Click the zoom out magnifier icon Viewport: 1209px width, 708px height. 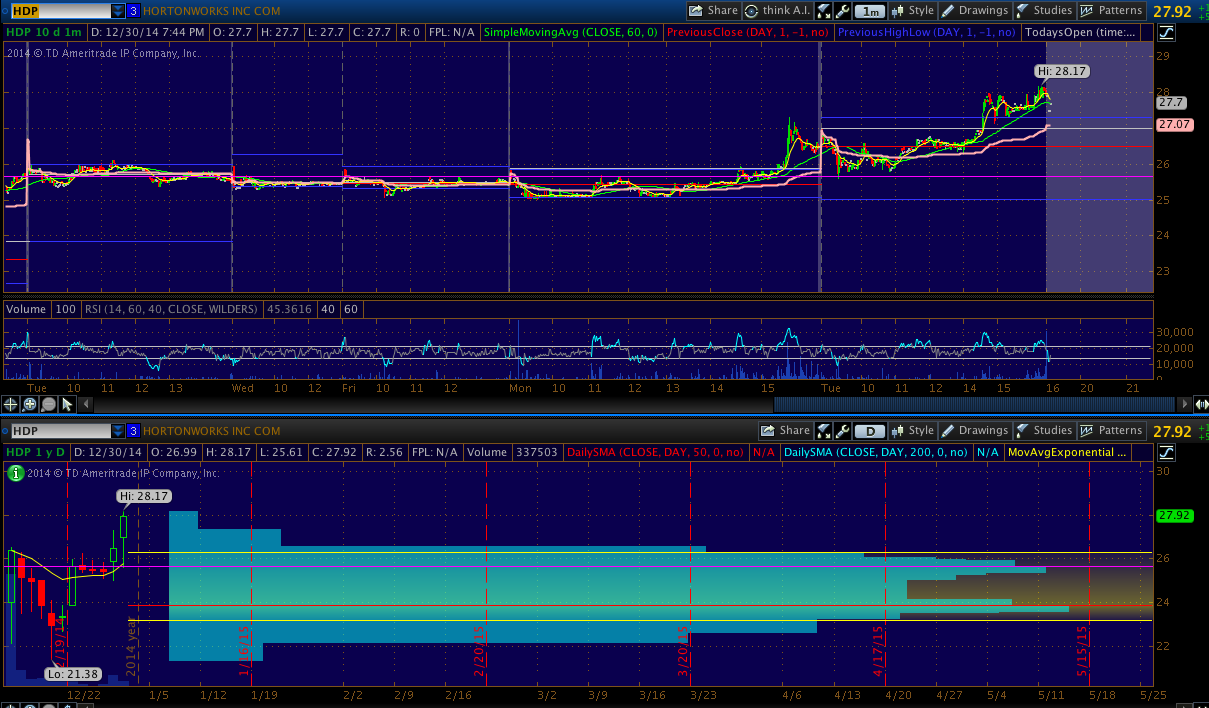[49, 404]
